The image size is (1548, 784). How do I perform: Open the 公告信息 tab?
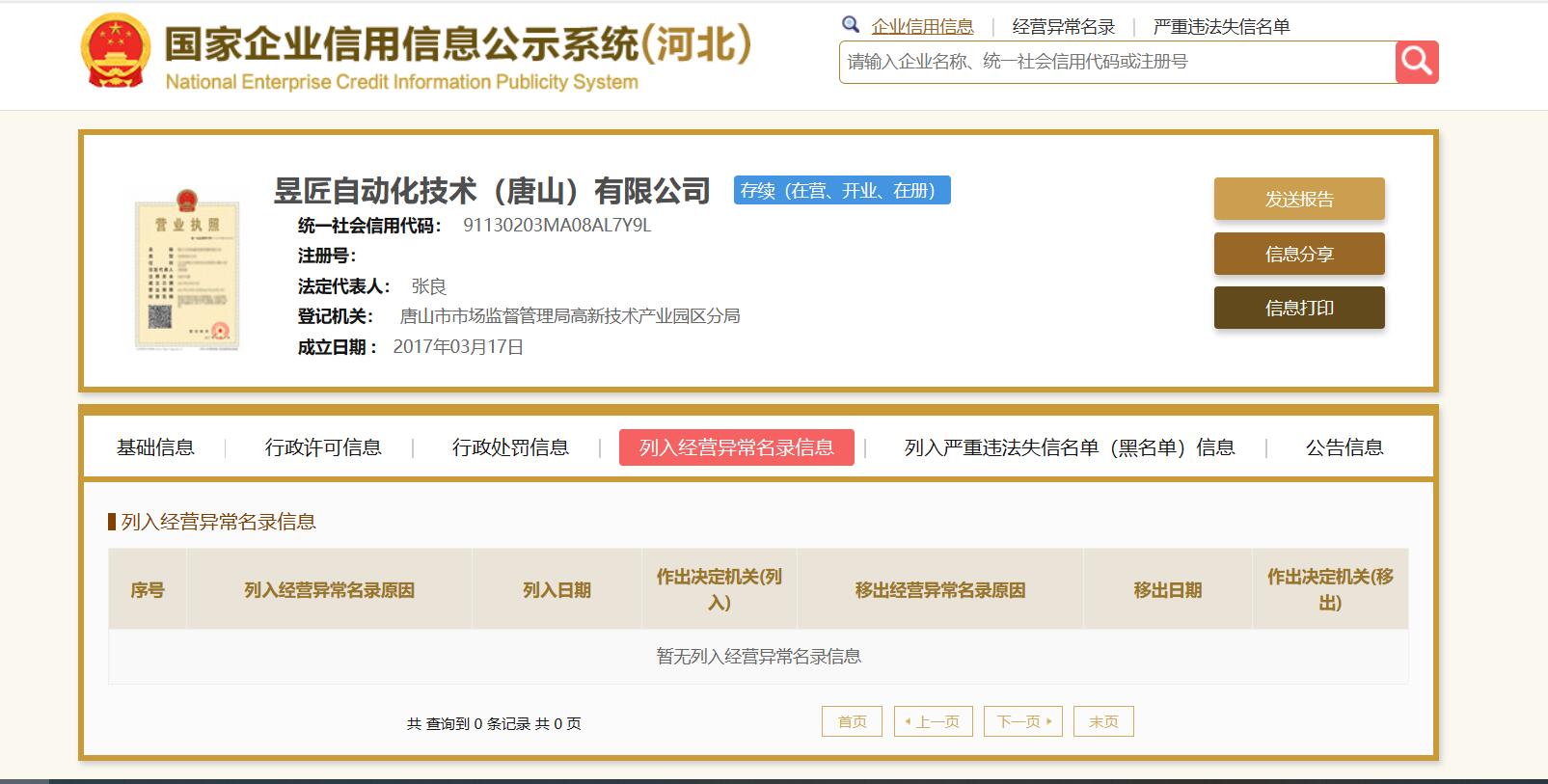[1344, 447]
